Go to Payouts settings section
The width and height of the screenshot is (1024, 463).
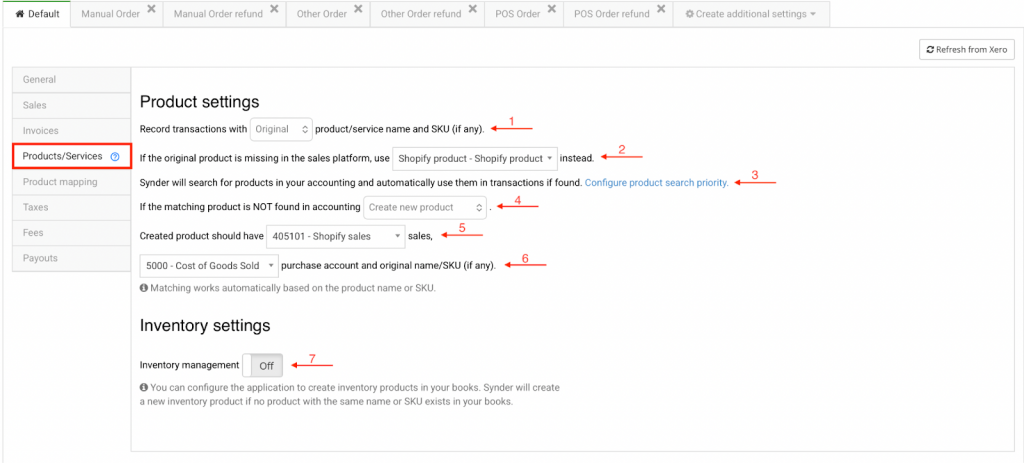point(40,258)
